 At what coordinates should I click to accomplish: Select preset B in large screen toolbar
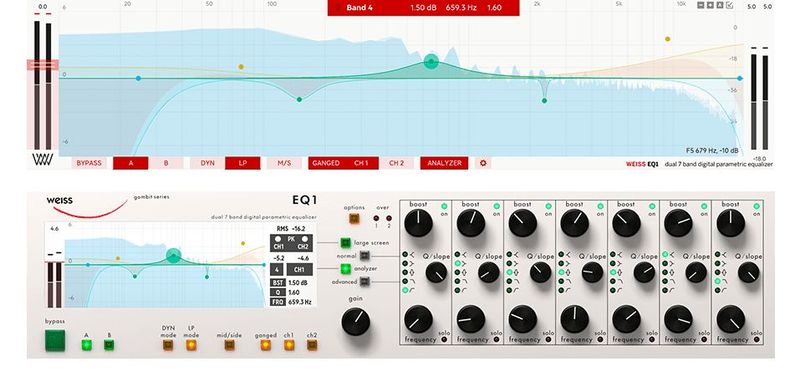[166, 163]
